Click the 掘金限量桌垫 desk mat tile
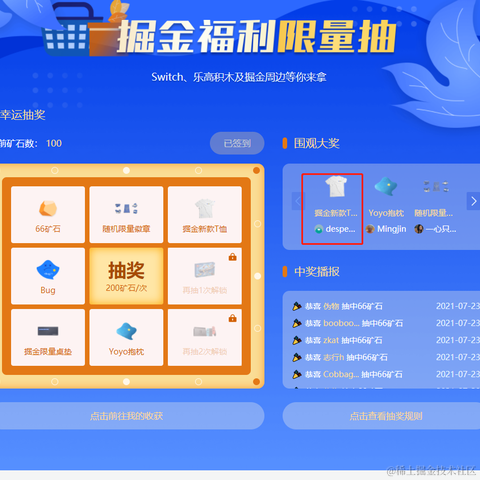This screenshot has width=480, height=480. point(48,337)
